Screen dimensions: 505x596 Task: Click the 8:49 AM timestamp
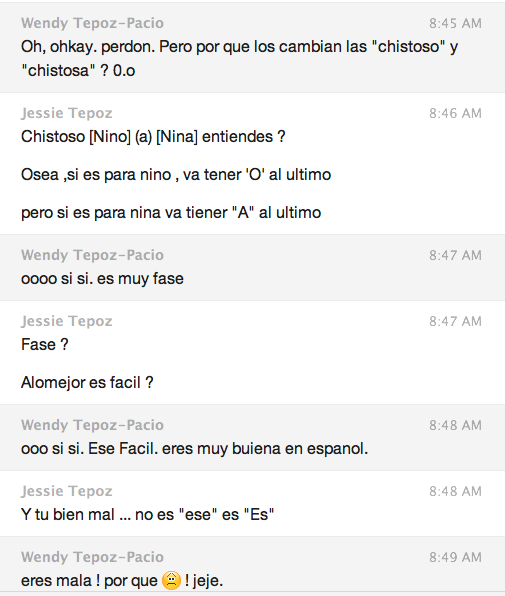pyautogui.click(x=455, y=557)
